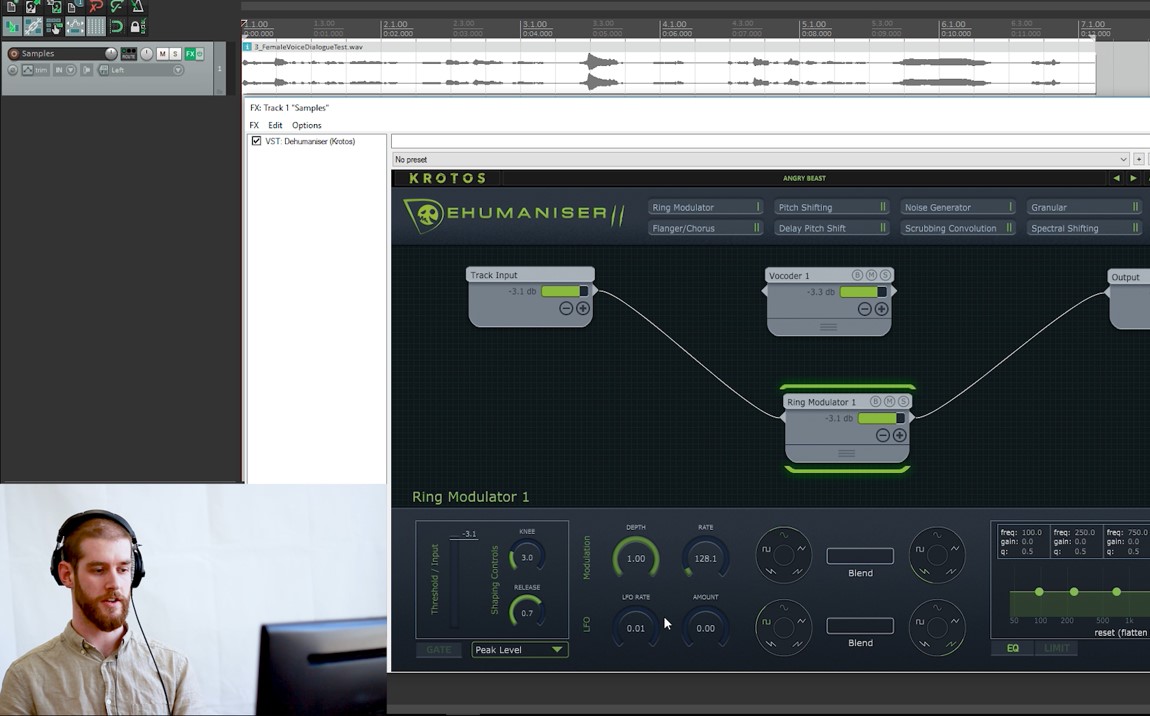
Task: Click the envelope trim icon on Samples track
Action: [28, 70]
